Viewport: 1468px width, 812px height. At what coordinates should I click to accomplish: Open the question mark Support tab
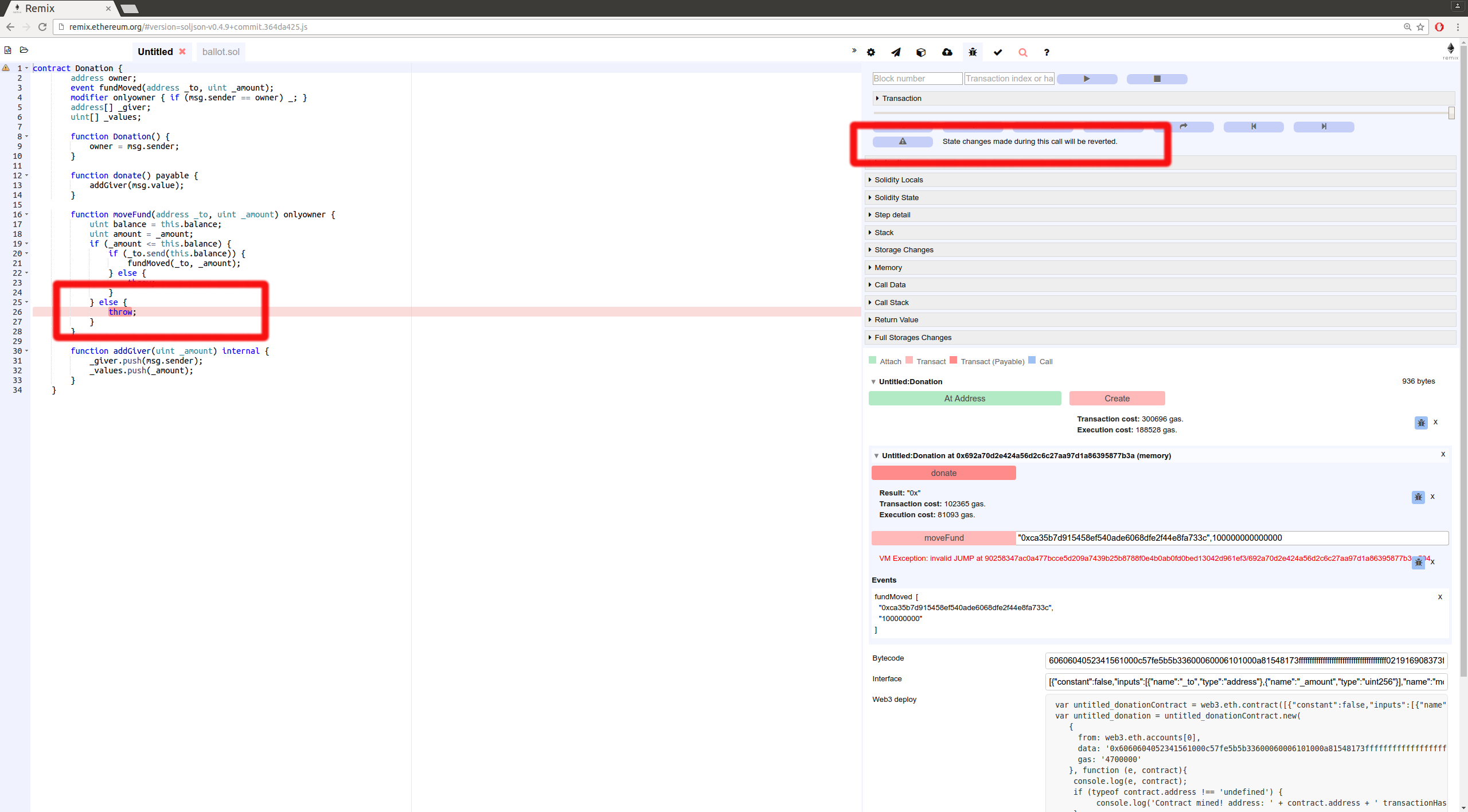tap(1047, 52)
